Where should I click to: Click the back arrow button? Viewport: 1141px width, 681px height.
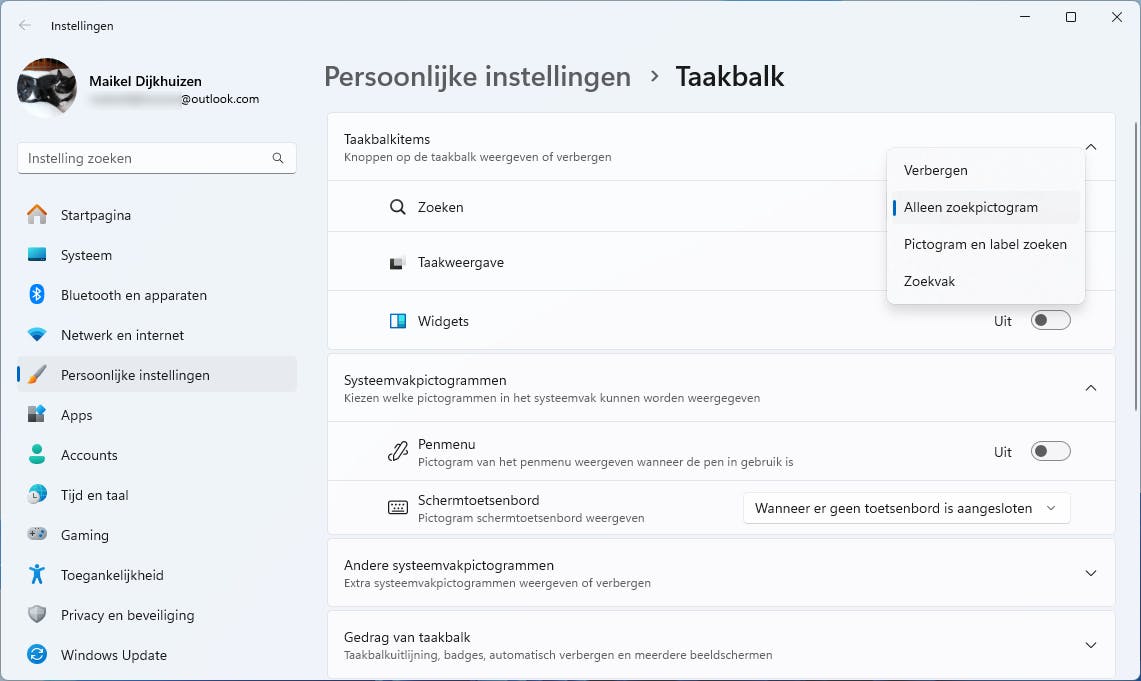point(25,26)
